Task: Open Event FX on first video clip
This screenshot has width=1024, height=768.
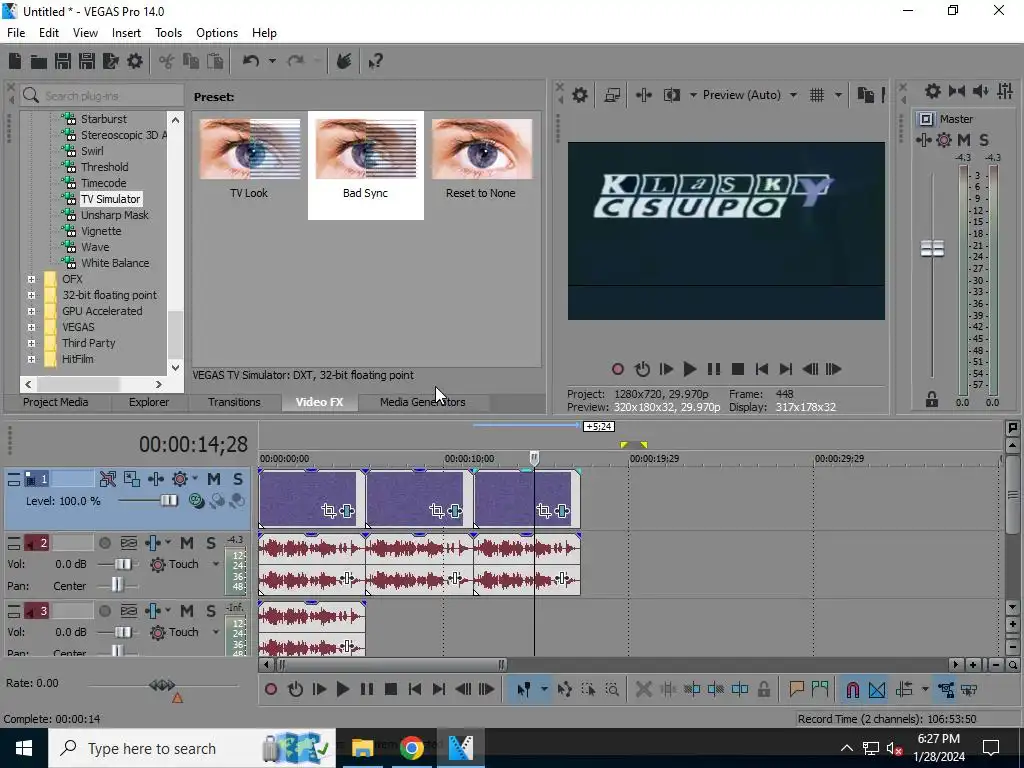Action: point(347,511)
